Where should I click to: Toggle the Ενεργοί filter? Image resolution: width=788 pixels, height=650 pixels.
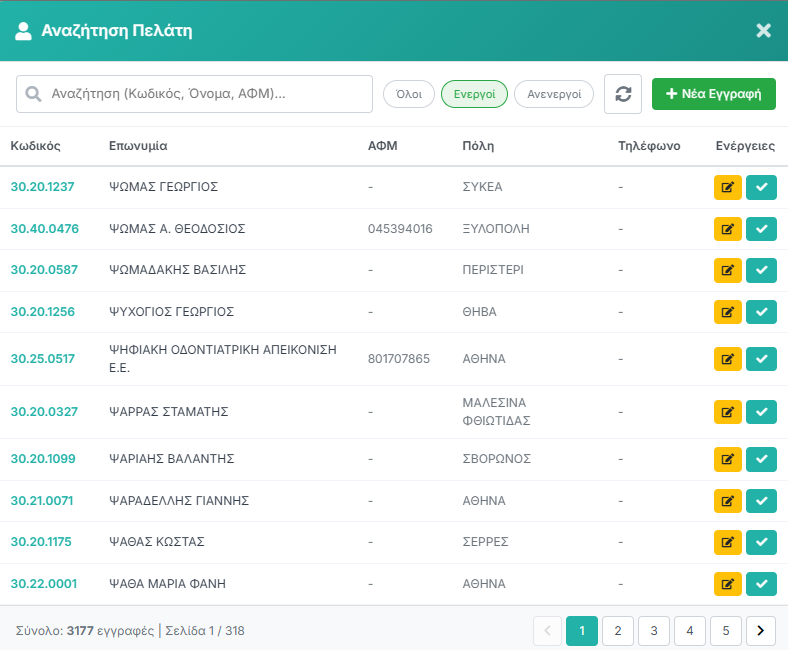pyautogui.click(x=474, y=94)
